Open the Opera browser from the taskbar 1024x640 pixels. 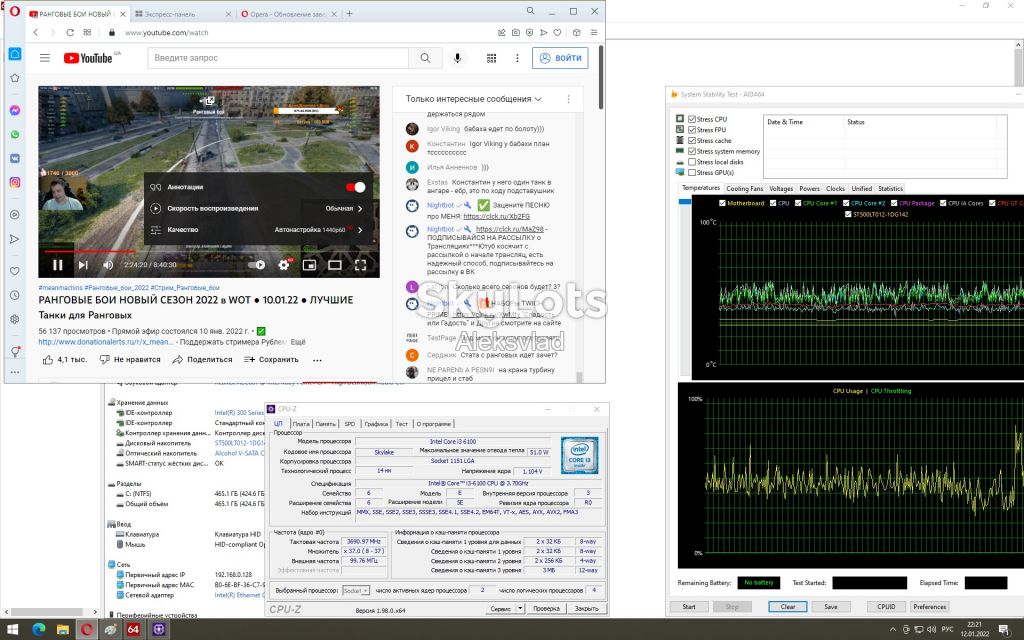click(x=86, y=630)
